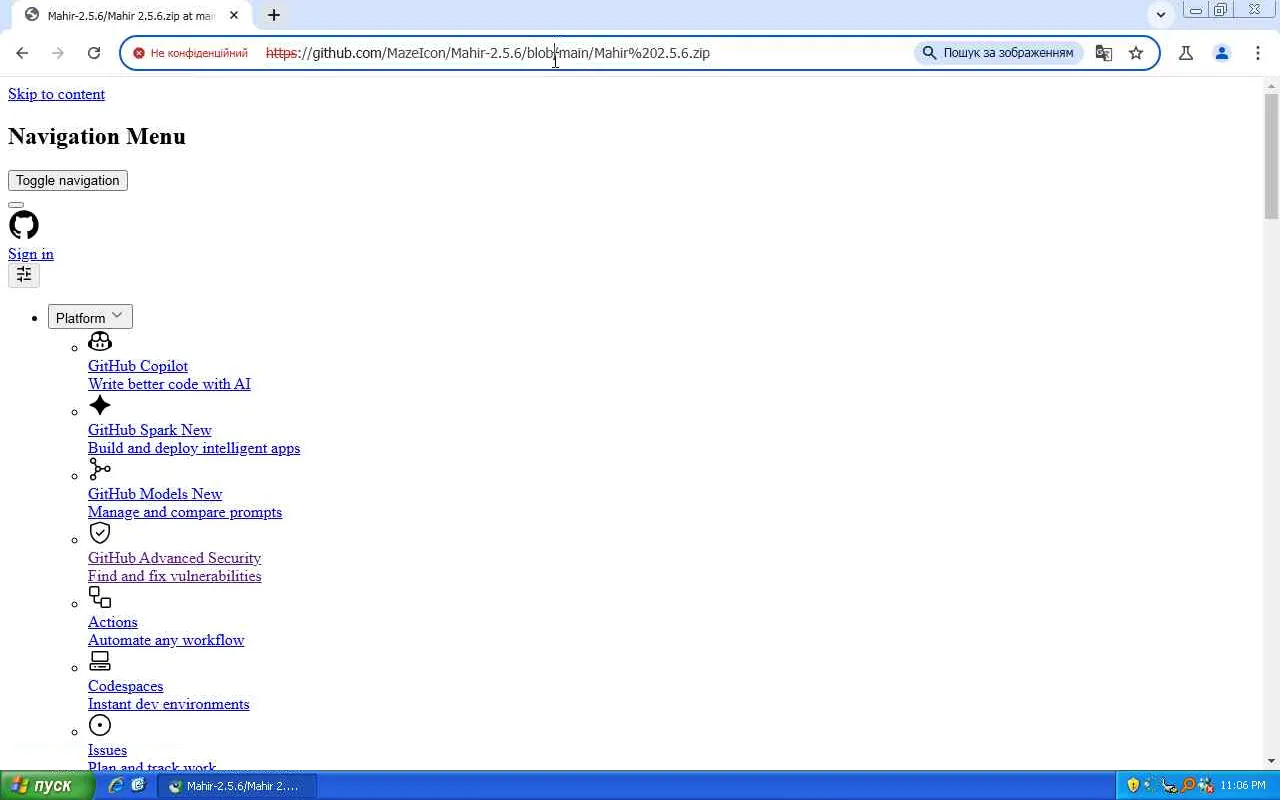Open a new browser tab
1280x800 pixels.
pyautogui.click(x=273, y=15)
